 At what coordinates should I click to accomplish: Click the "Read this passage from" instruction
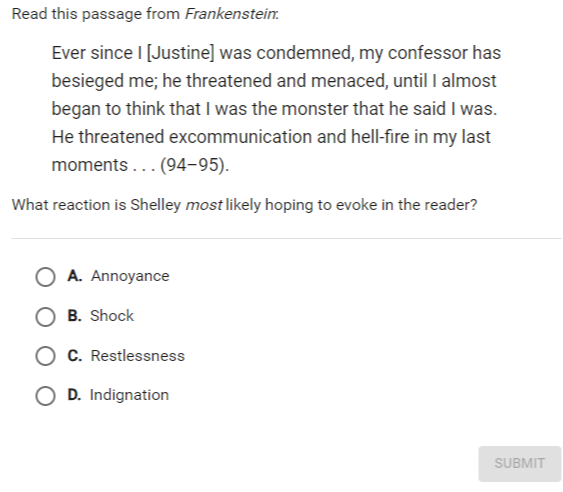point(96,14)
